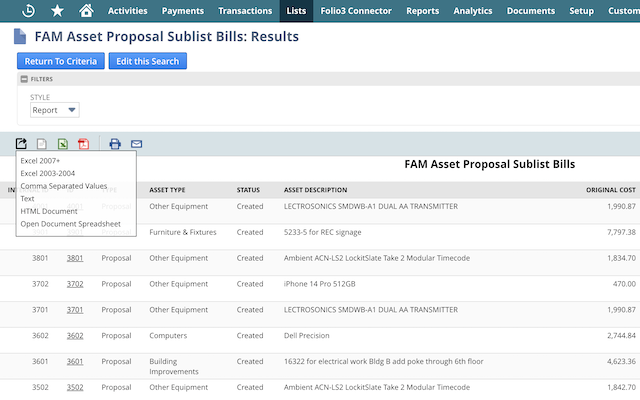640x400 pixels.
Task: Open the Activities menu
Action: [127, 11]
